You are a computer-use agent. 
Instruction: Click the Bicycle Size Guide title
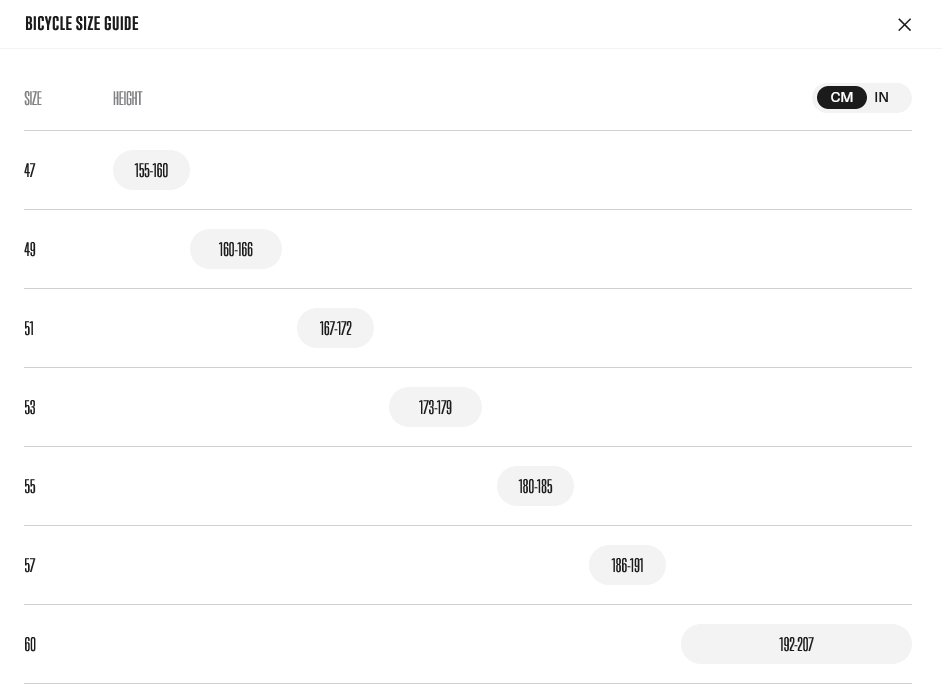point(81,23)
